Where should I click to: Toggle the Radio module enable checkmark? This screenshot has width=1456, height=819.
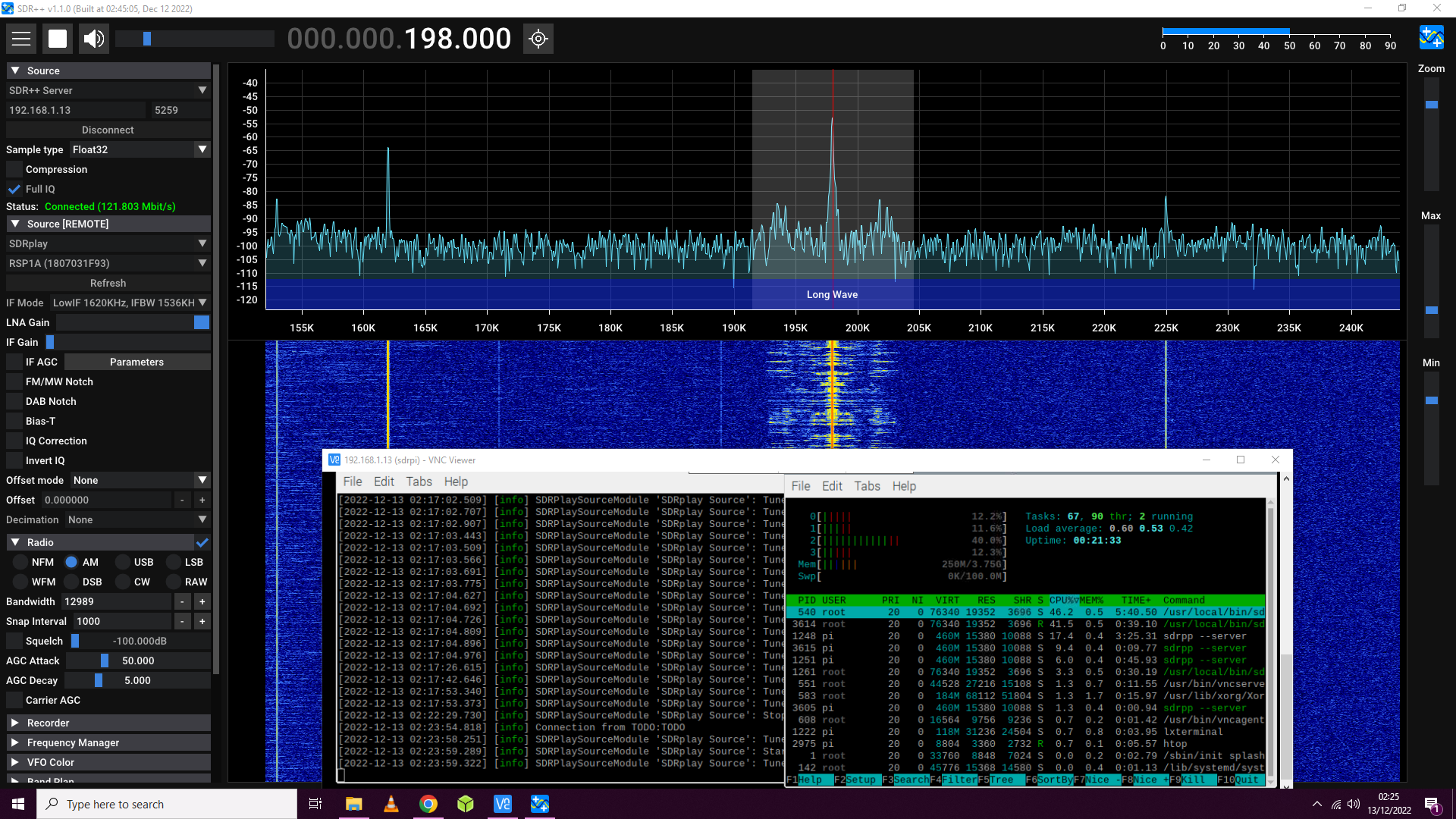pos(202,542)
